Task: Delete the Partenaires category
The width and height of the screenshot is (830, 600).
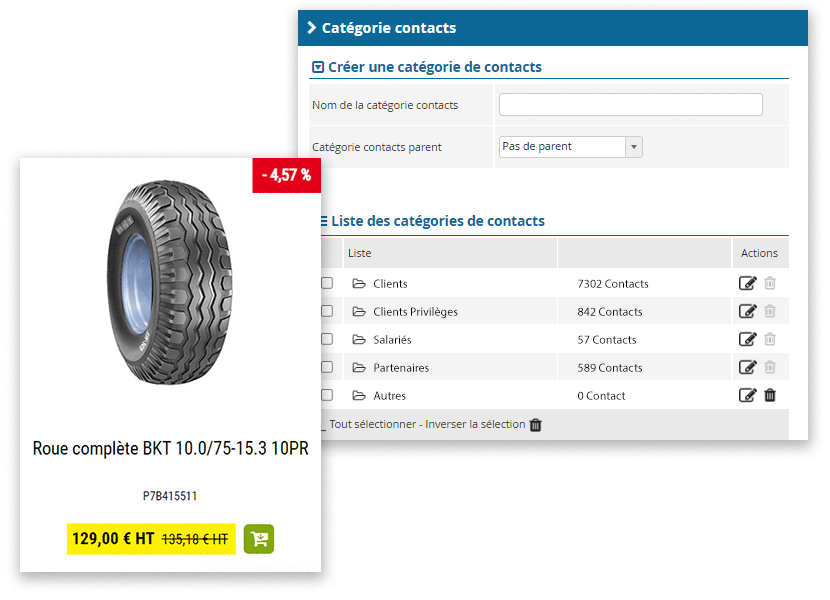Action: tap(770, 367)
